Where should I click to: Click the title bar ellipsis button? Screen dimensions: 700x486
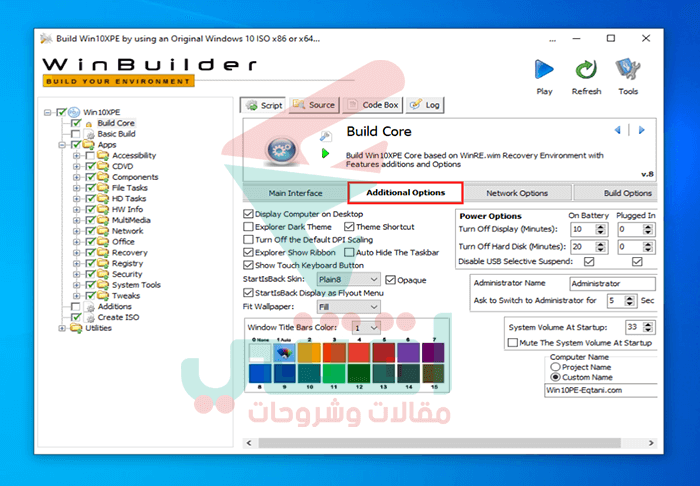tap(552, 39)
